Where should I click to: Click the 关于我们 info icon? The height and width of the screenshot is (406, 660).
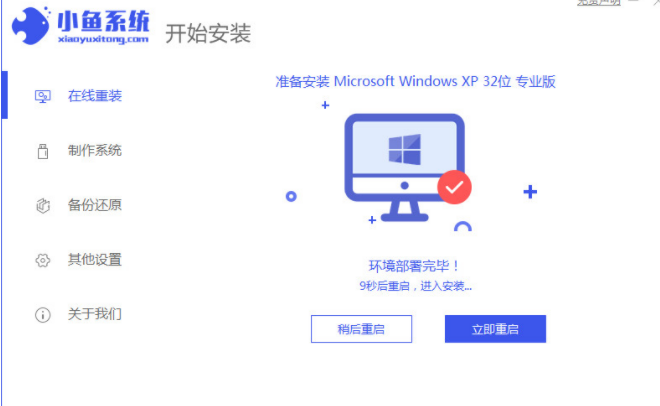[43, 315]
